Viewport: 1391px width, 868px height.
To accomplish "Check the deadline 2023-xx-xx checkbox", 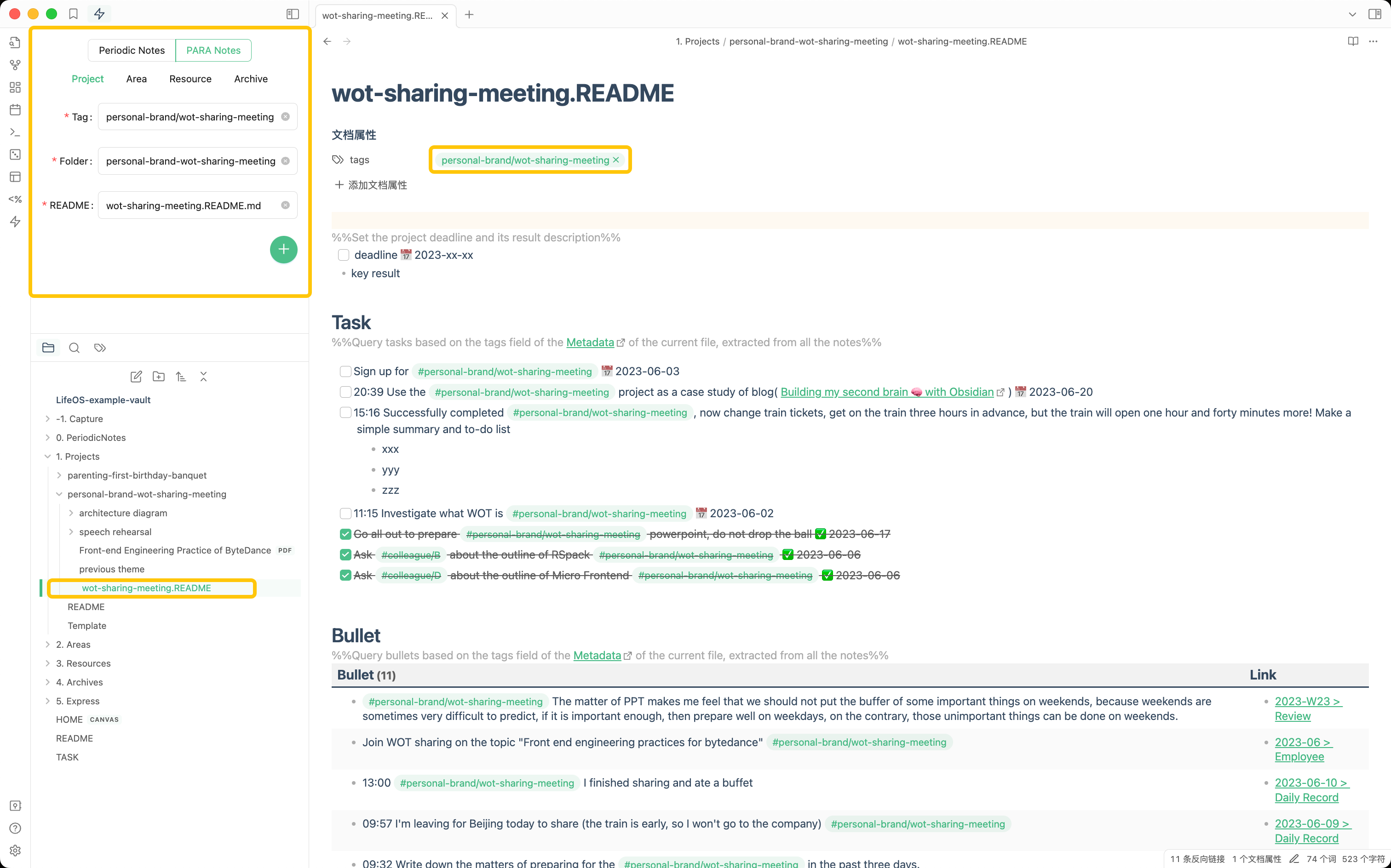I will (344, 255).
